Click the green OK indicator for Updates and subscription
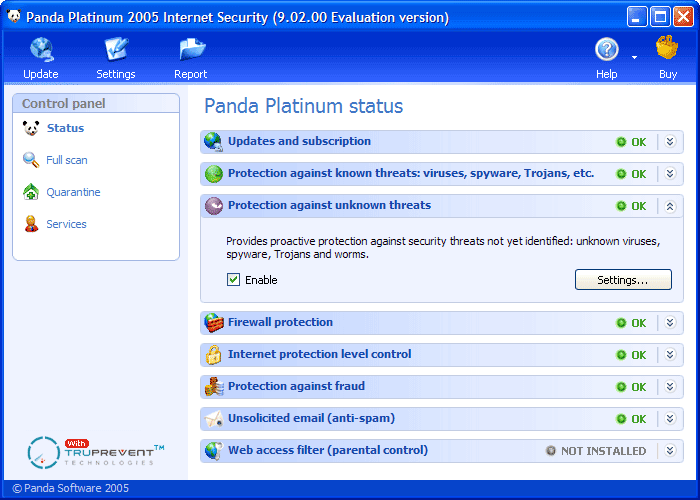The image size is (700, 500). tap(621, 142)
